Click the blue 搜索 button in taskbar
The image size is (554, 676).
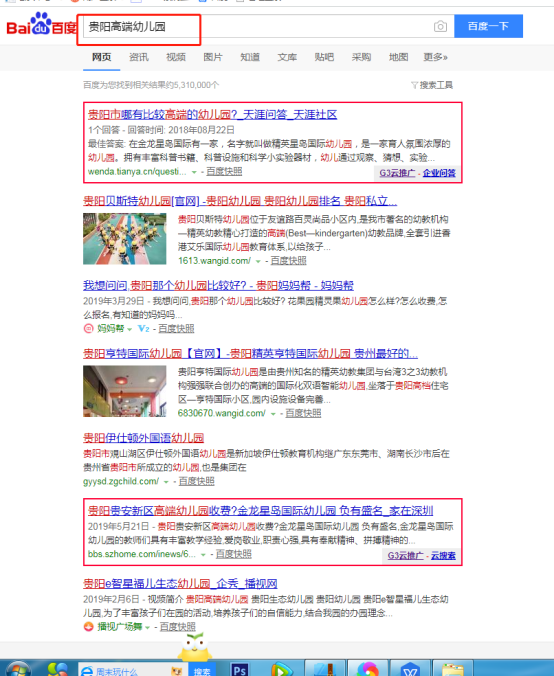click(x=202, y=670)
